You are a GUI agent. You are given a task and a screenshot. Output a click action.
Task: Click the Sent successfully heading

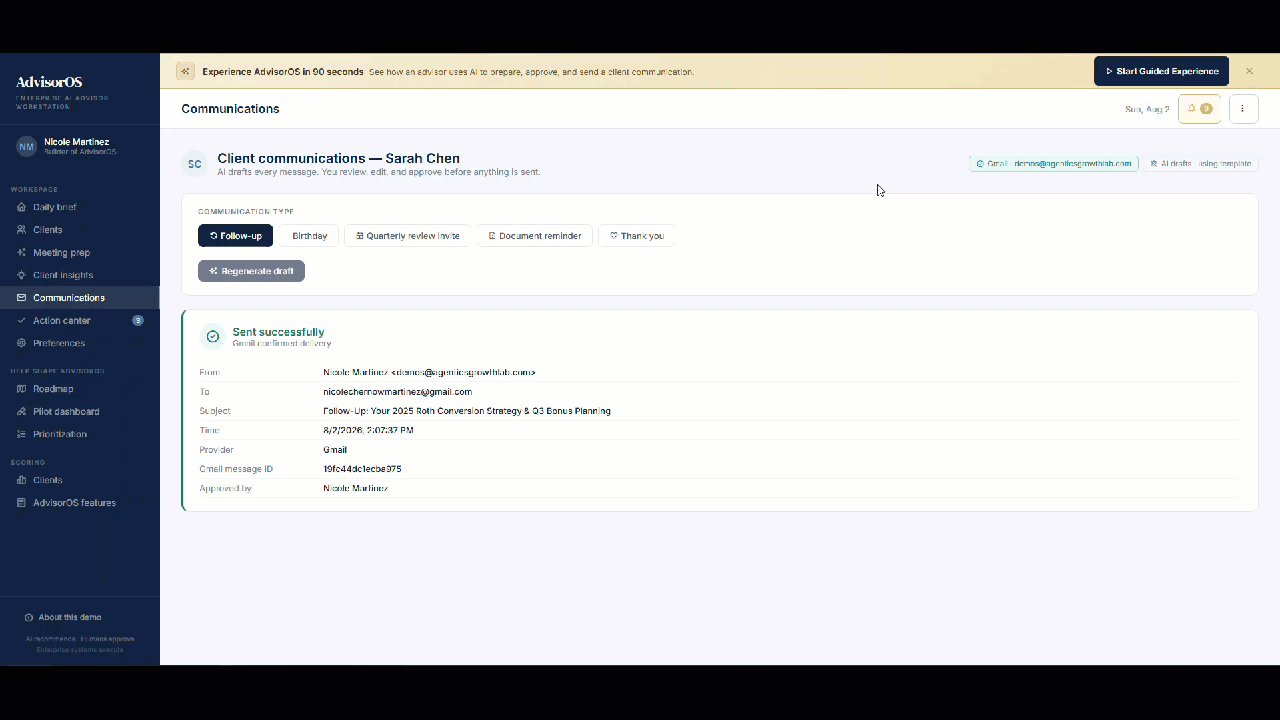click(x=278, y=332)
